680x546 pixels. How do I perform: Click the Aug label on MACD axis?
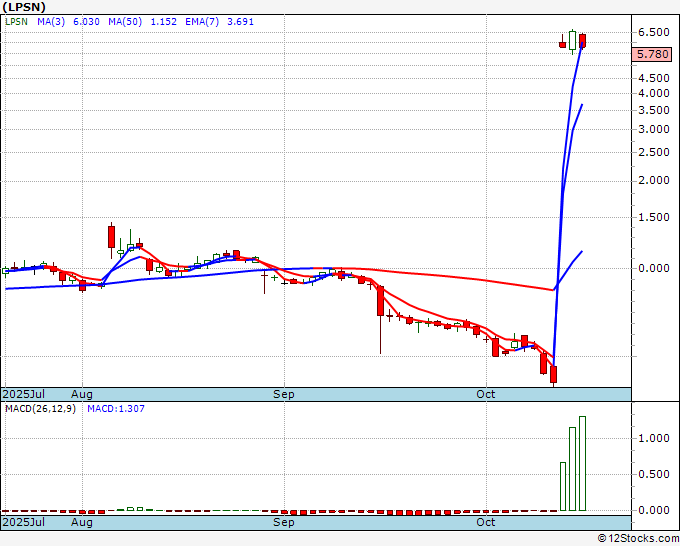tap(82, 522)
